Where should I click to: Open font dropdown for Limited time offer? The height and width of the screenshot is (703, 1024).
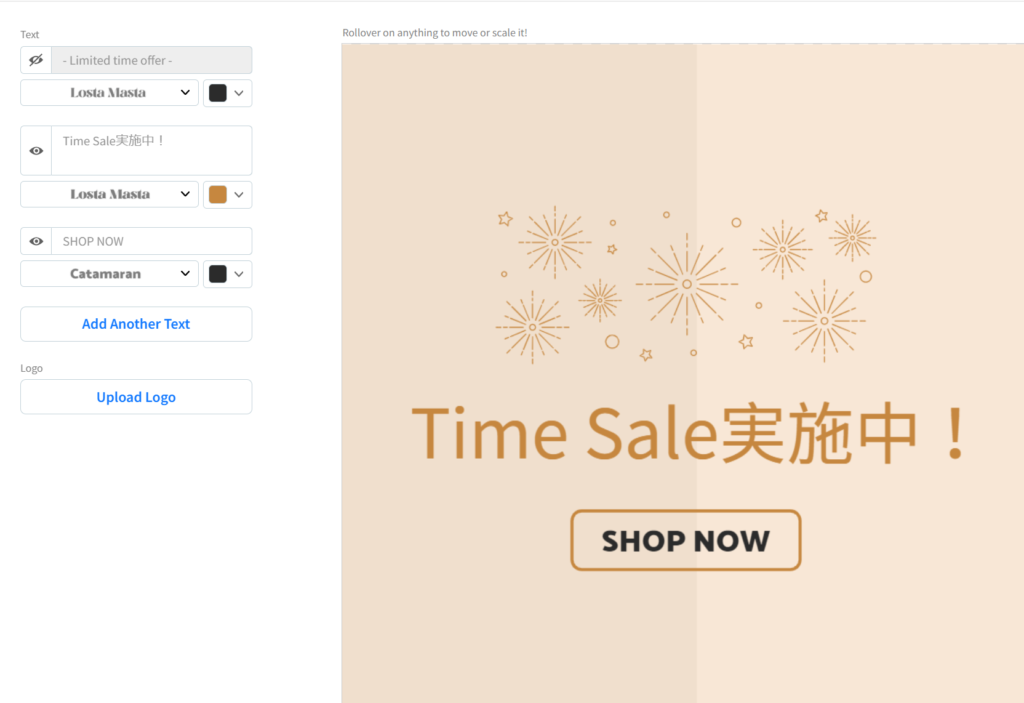point(109,93)
